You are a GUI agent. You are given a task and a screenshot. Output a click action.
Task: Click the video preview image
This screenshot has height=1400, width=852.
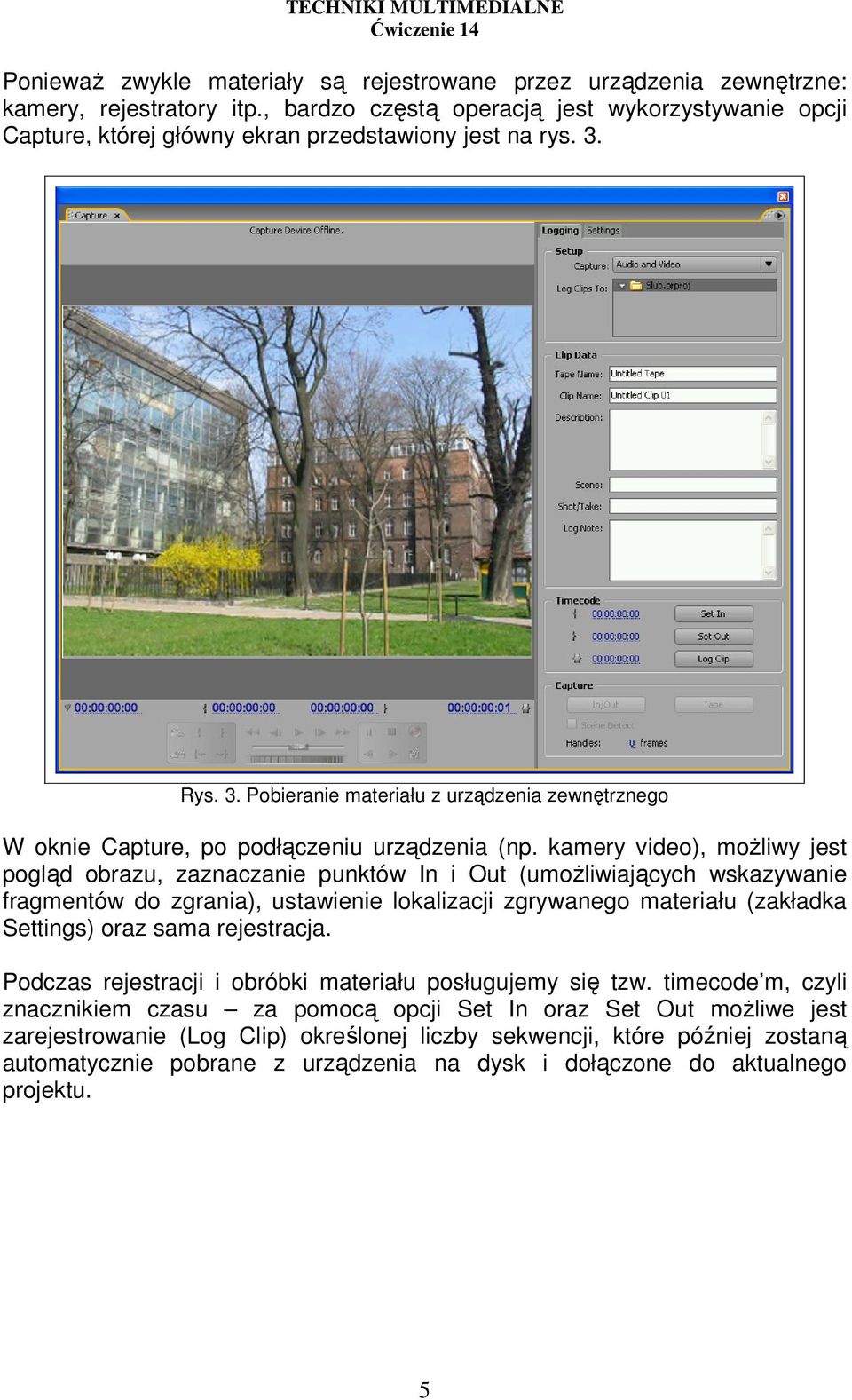point(297,481)
